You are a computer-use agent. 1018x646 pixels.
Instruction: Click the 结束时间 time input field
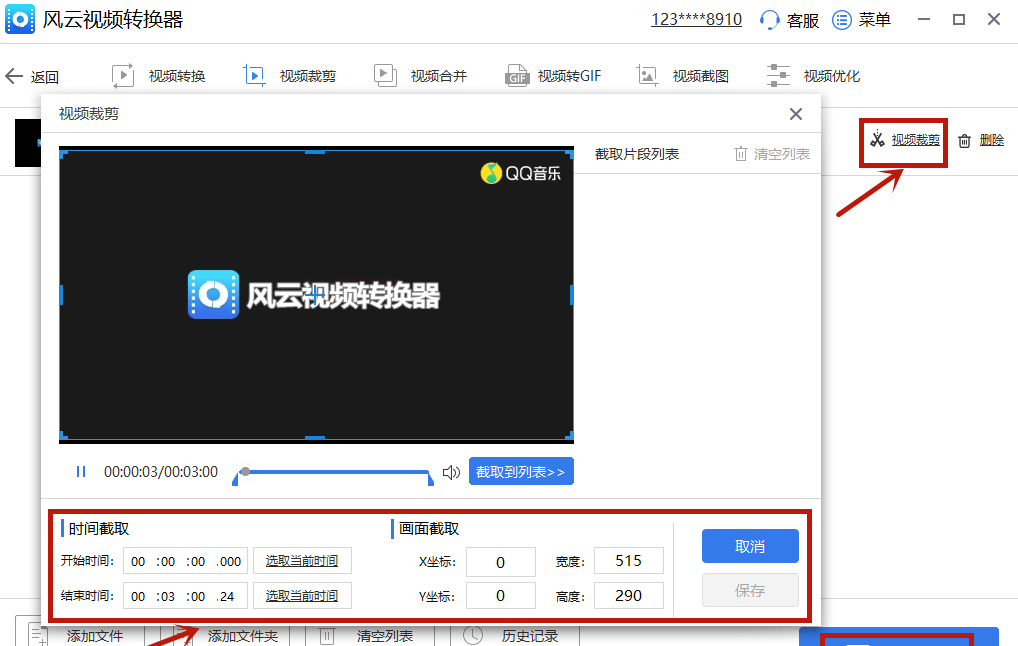[186, 595]
